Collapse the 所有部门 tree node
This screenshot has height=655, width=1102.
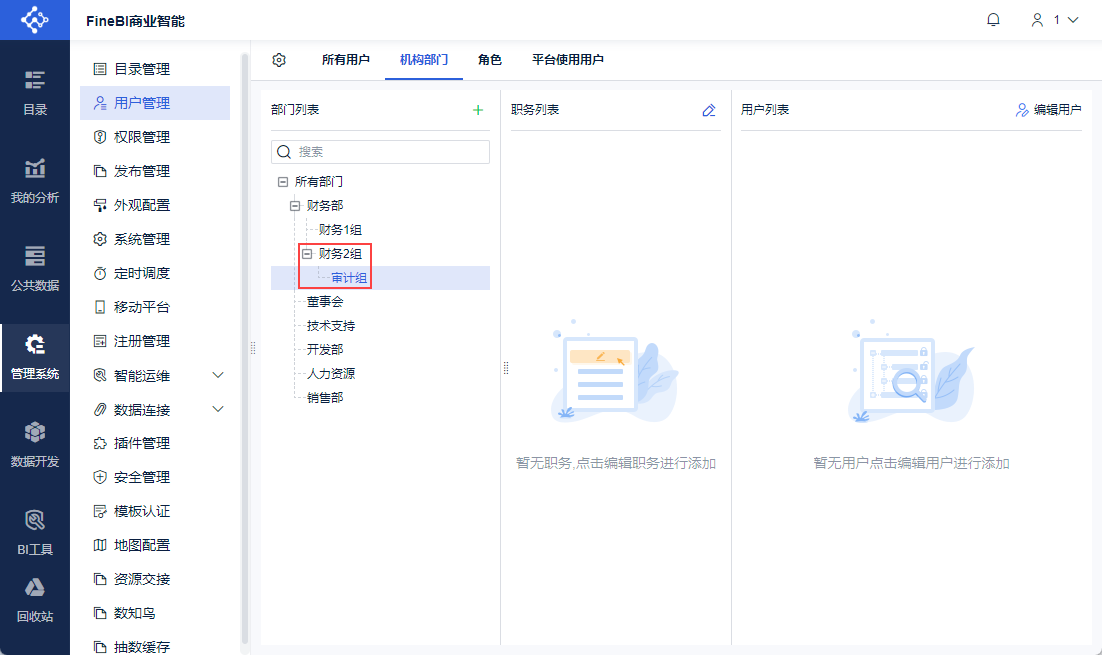tap(283, 182)
